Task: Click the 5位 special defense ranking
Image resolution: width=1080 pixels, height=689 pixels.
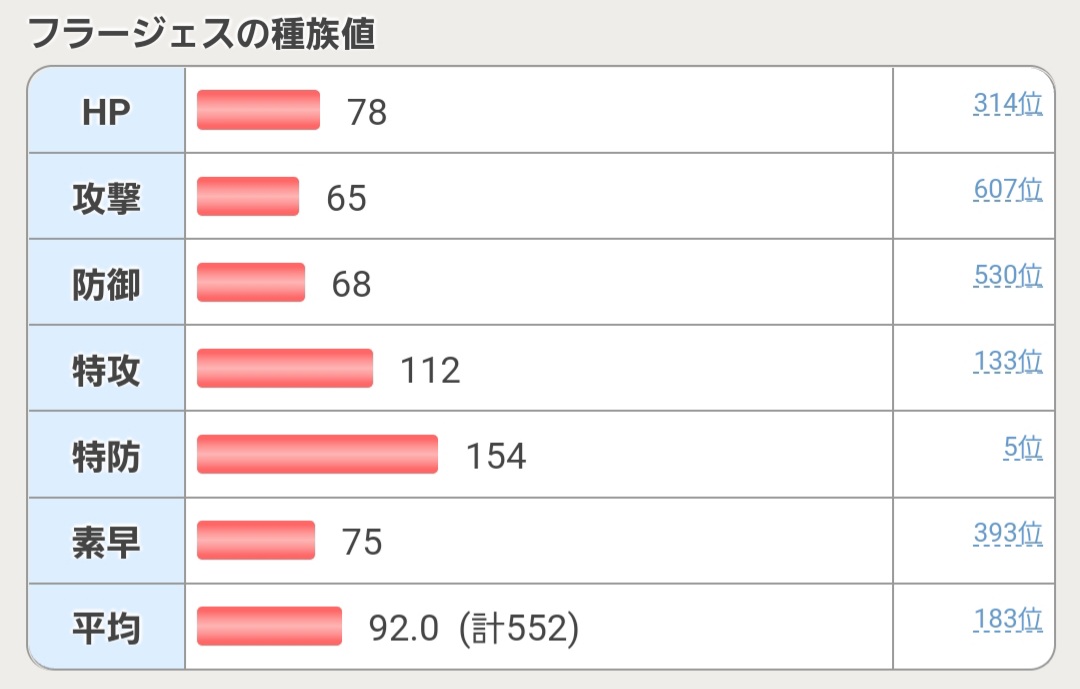Action: point(1022,447)
